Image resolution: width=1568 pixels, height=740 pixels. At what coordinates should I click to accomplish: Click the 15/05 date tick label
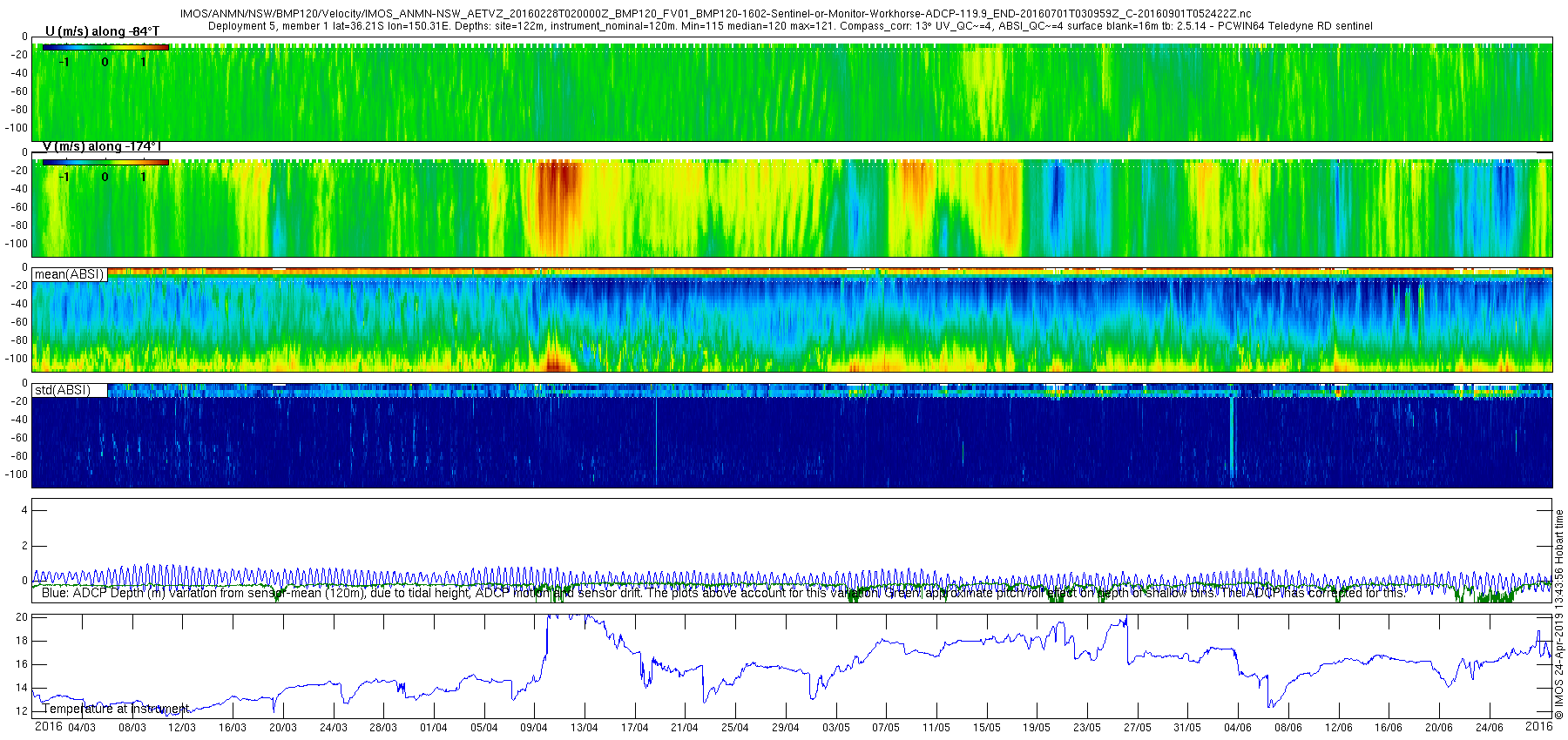click(987, 728)
